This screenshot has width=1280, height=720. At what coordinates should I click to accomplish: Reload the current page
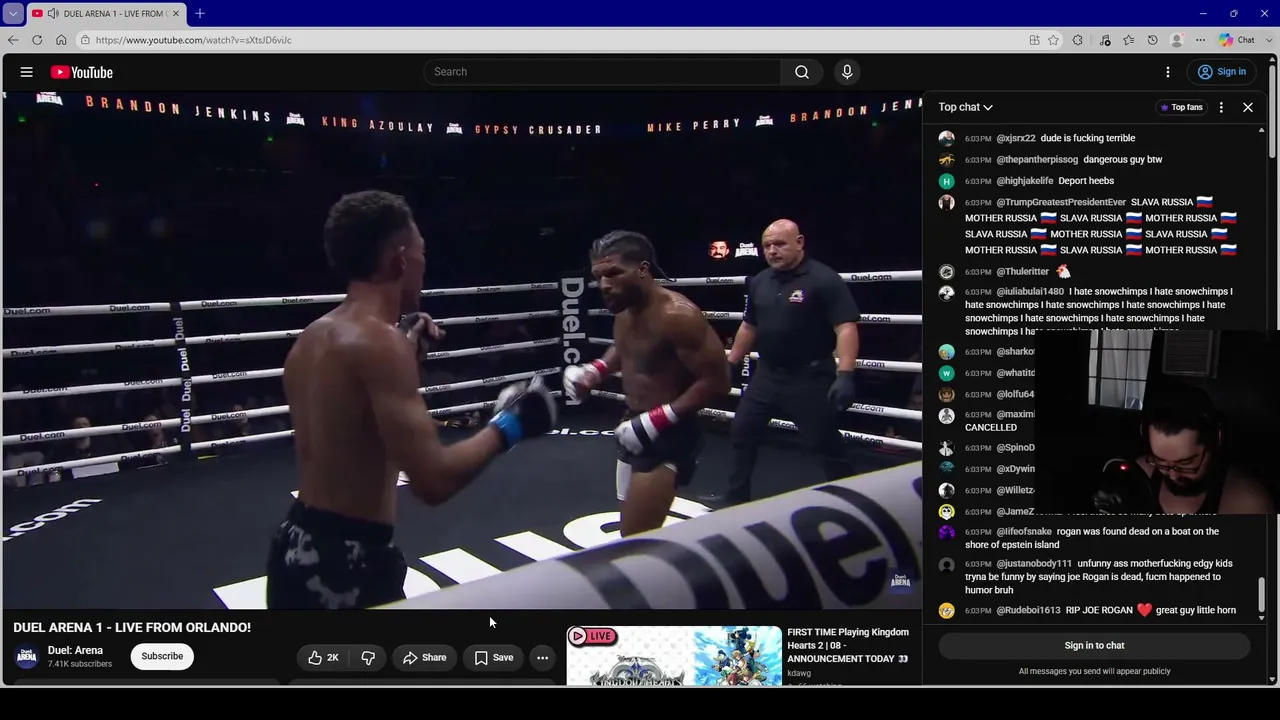click(x=37, y=40)
